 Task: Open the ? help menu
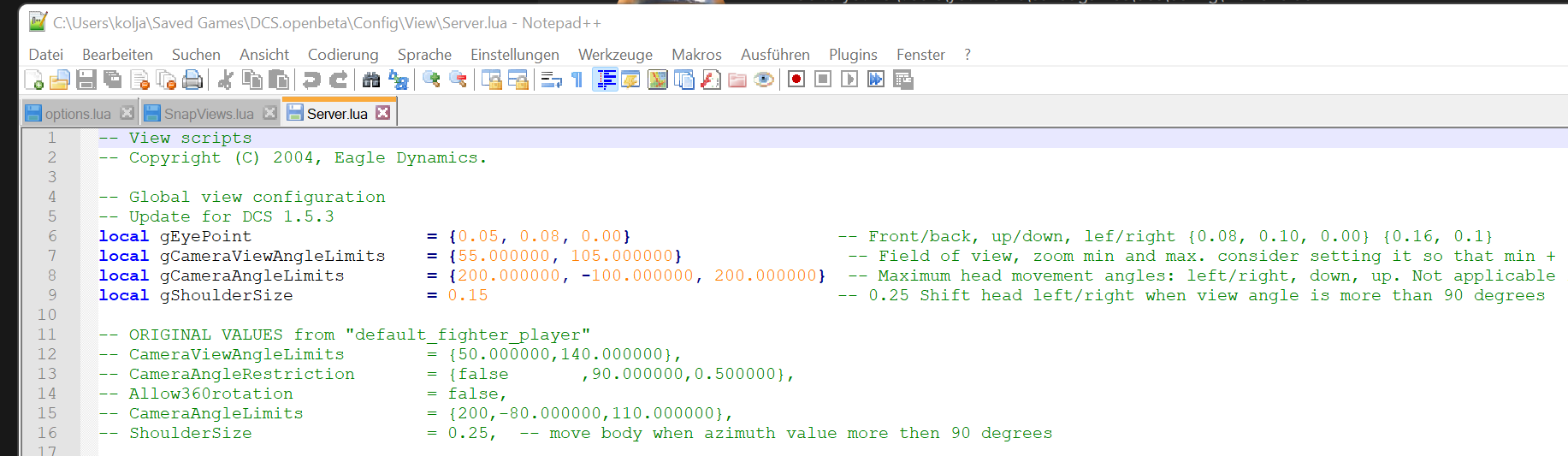[x=967, y=55]
